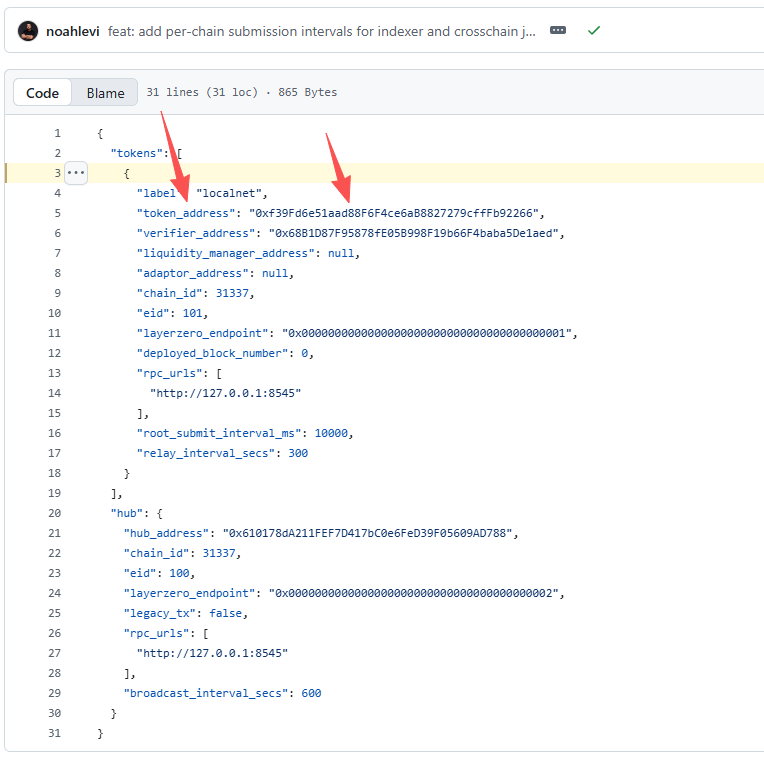
Task: Click chain_id value 31337 on line 9
Action: click(x=232, y=293)
